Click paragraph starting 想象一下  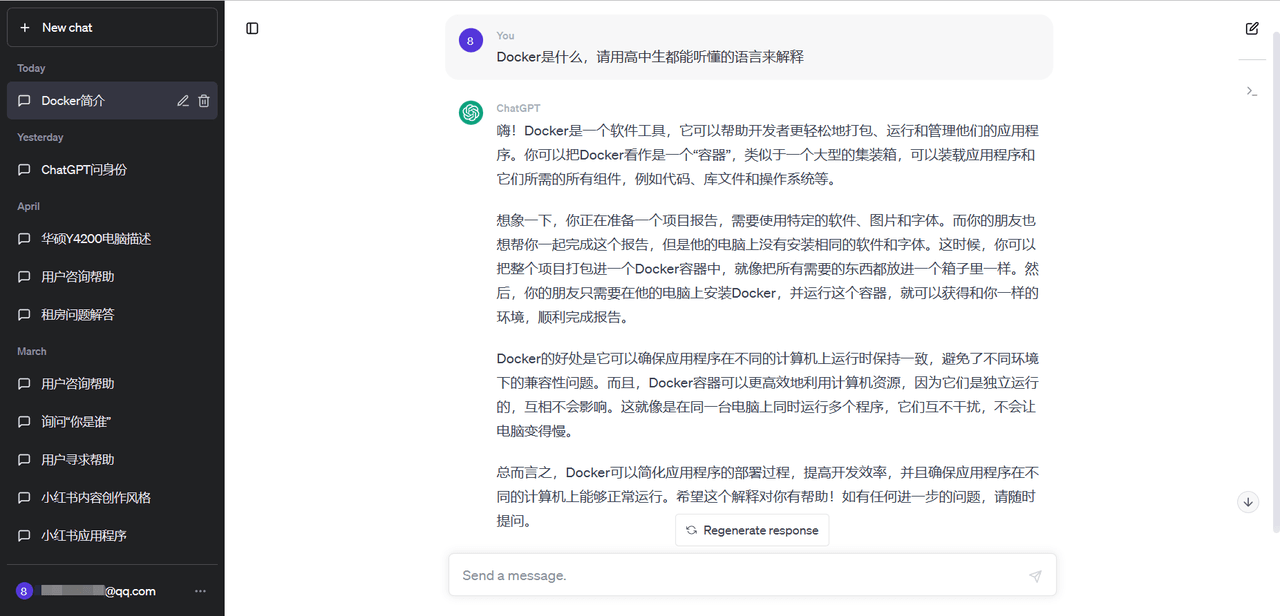(768, 269)
